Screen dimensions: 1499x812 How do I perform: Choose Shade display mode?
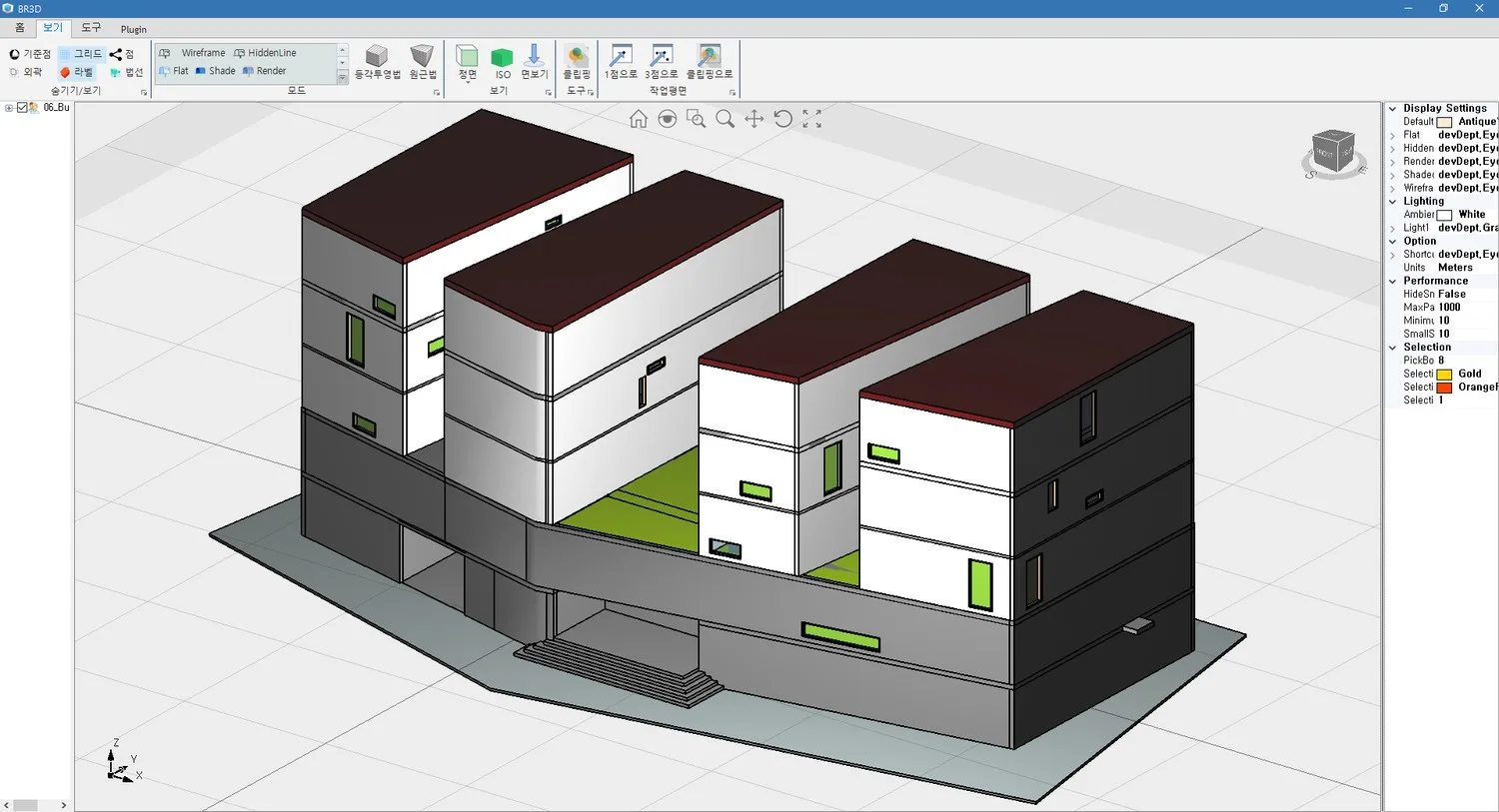[215, 71]
